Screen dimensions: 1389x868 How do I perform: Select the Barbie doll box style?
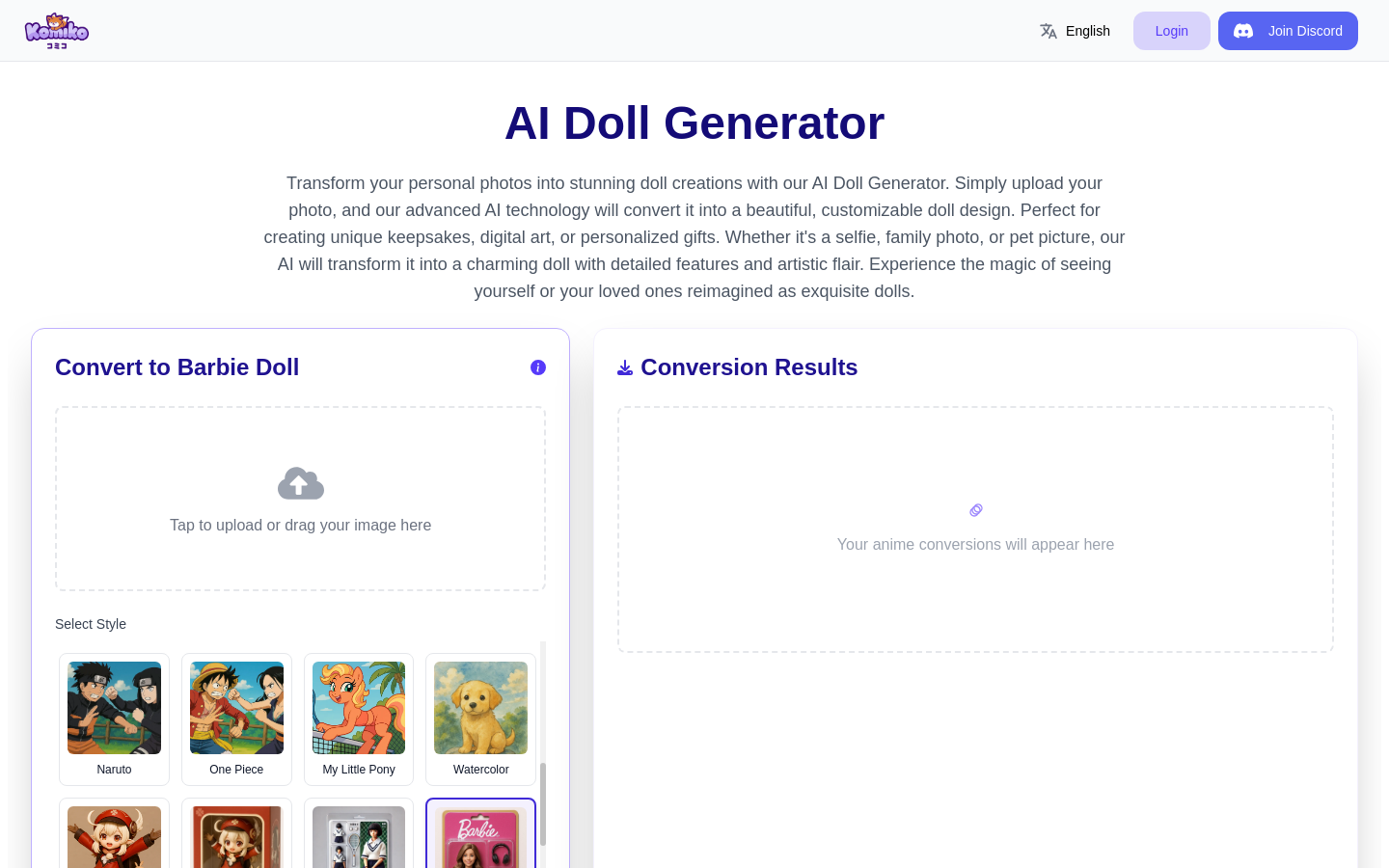tap(480, 834)
